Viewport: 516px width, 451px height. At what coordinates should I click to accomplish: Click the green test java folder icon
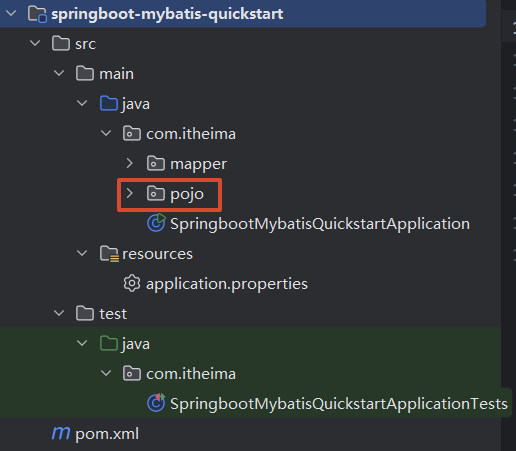(x=109, y=343)
